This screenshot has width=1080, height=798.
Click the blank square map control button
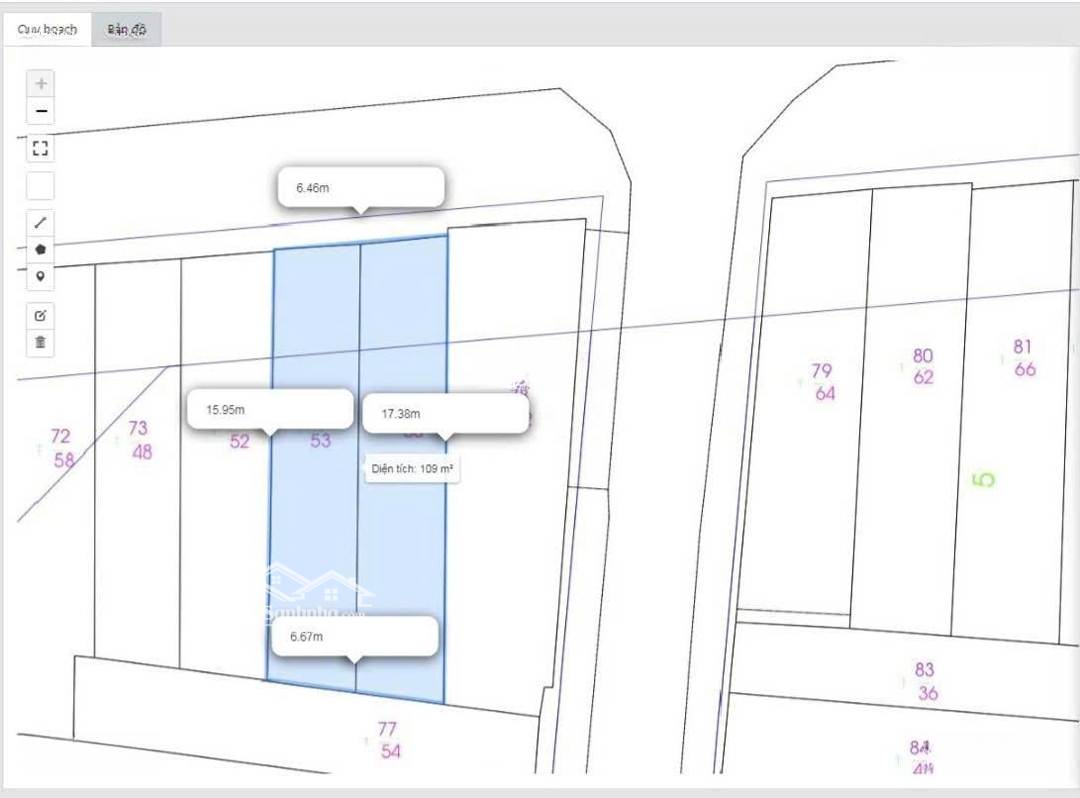click(40, 186)
